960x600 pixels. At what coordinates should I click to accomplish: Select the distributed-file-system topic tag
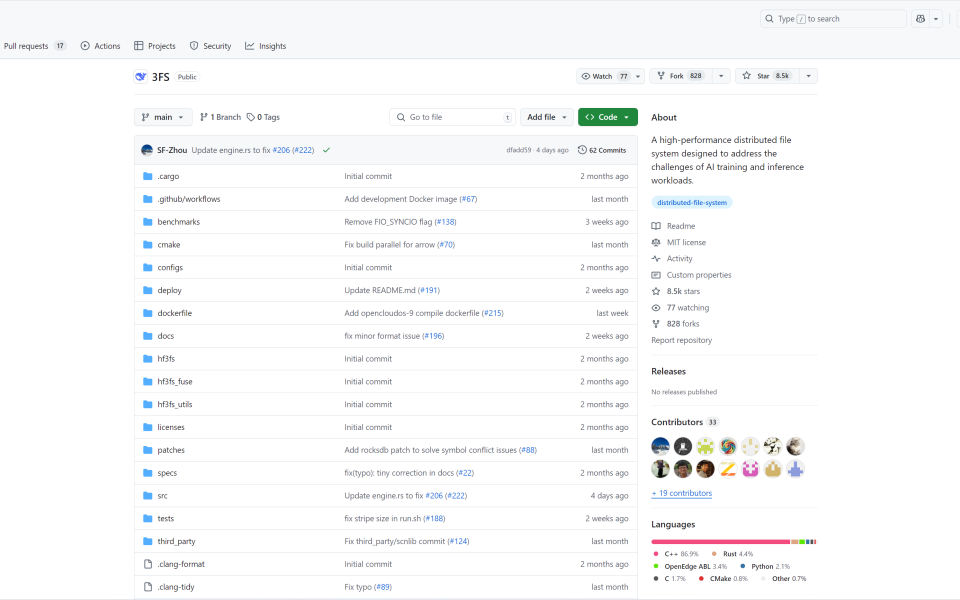(x=692, y=203)
